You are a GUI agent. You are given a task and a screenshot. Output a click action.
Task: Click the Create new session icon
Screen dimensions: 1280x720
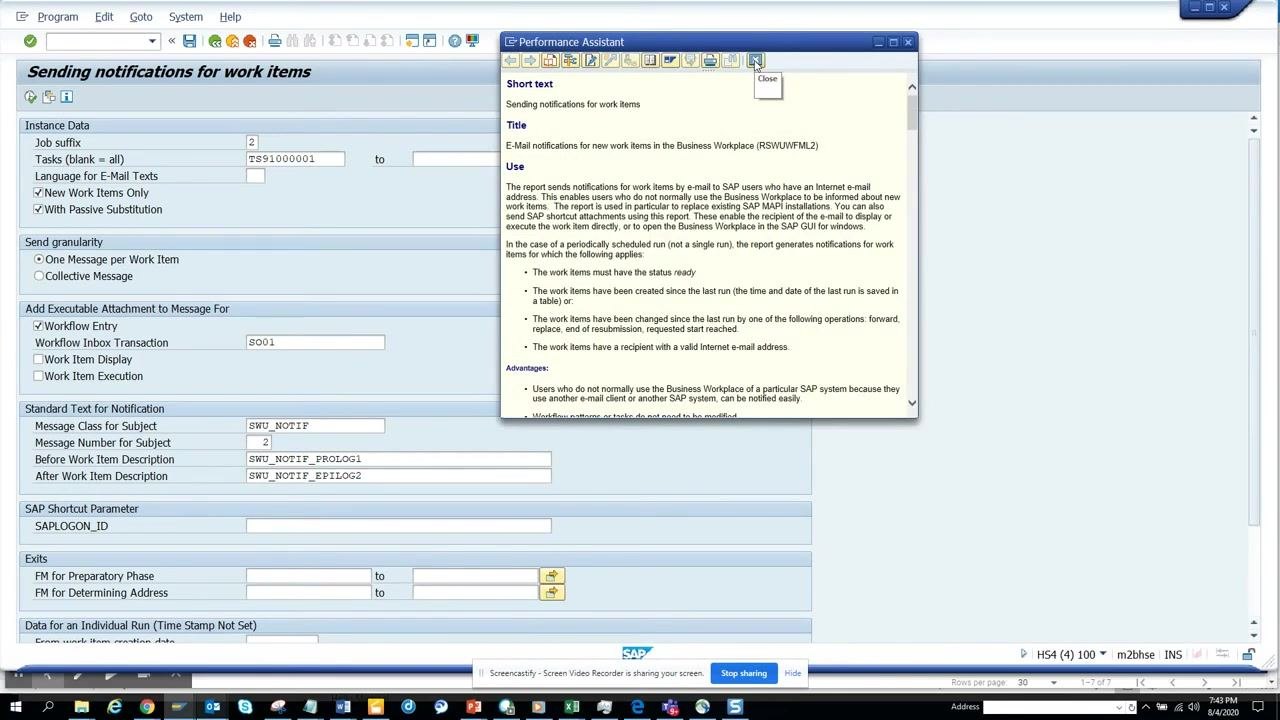point(412,41)
